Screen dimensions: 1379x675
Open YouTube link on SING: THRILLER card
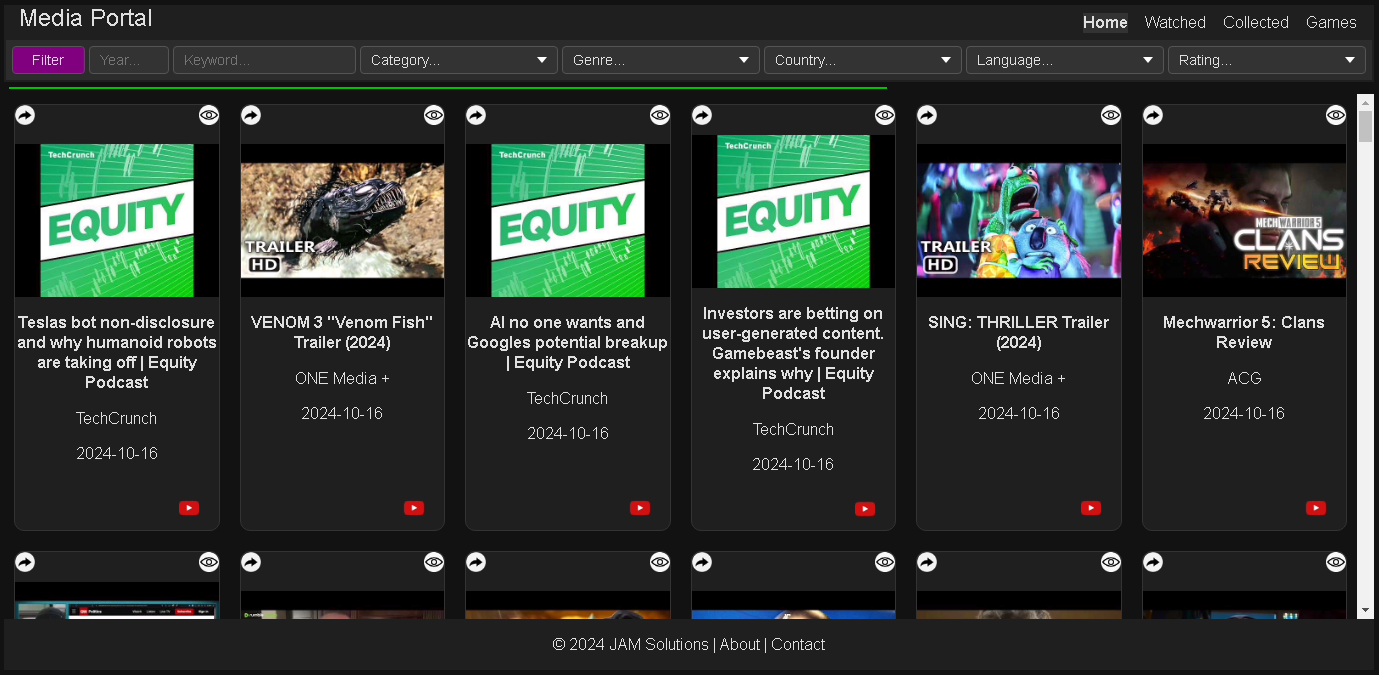point(1091,508)
